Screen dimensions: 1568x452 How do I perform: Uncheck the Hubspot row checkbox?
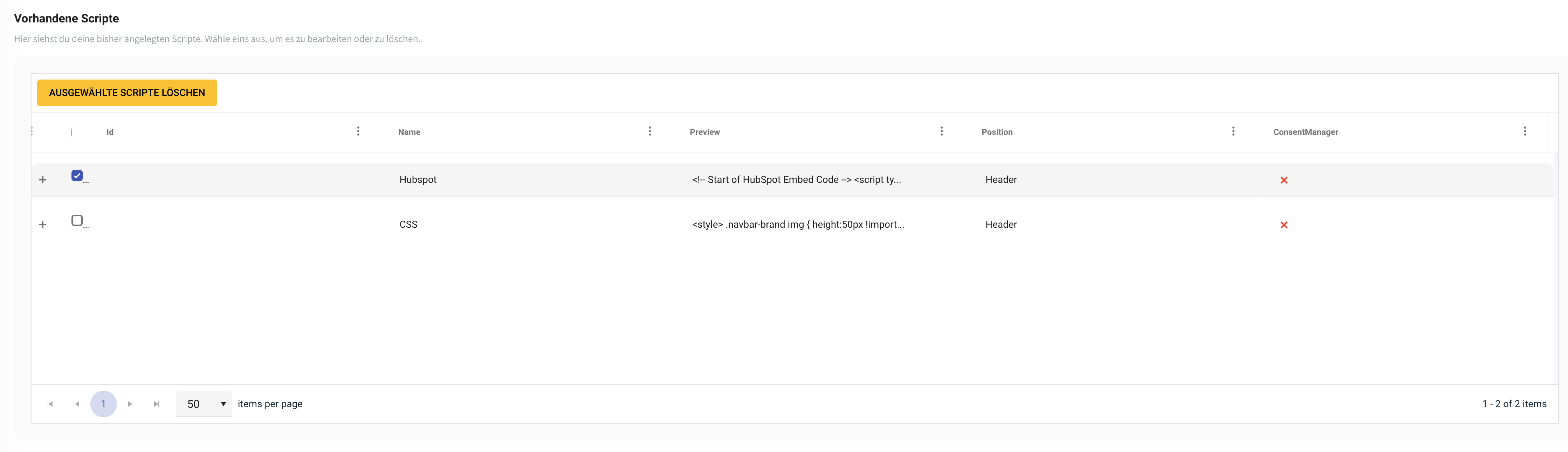point(77,176)
